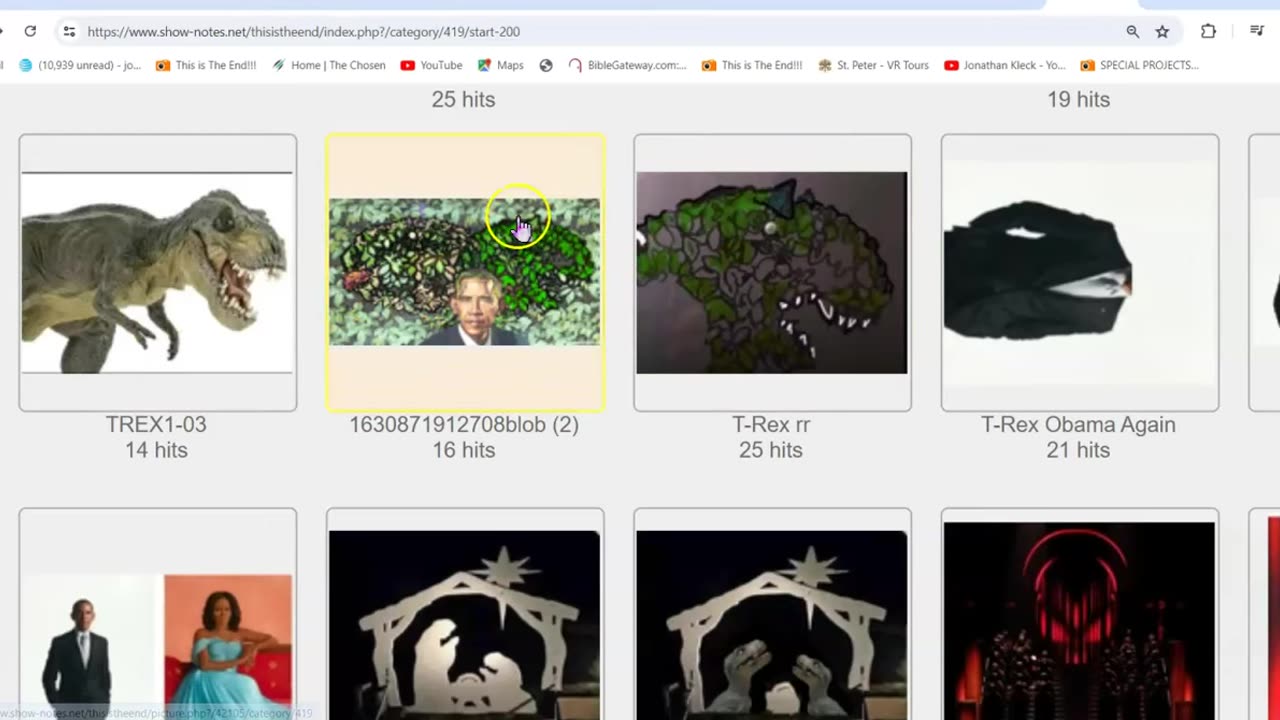
Task: Click the "T-Rex rr" title text
Action: [x=771, y=424]
